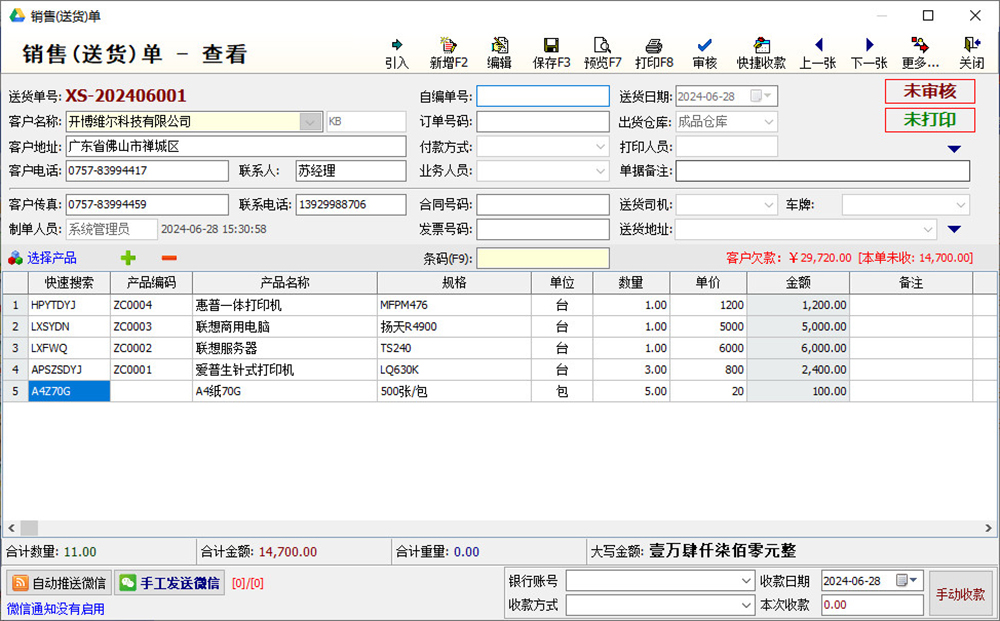This screenshot has width=1000, height=621.
Task: Click the 自动推送微信 button
Action: pos(59,583)
